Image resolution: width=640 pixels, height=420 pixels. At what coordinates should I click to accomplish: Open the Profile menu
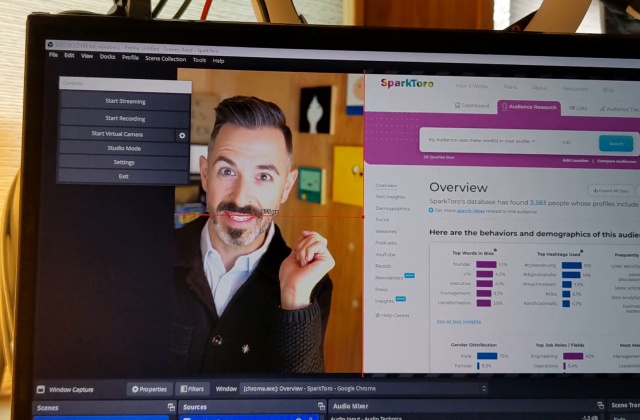click(130, 58)
